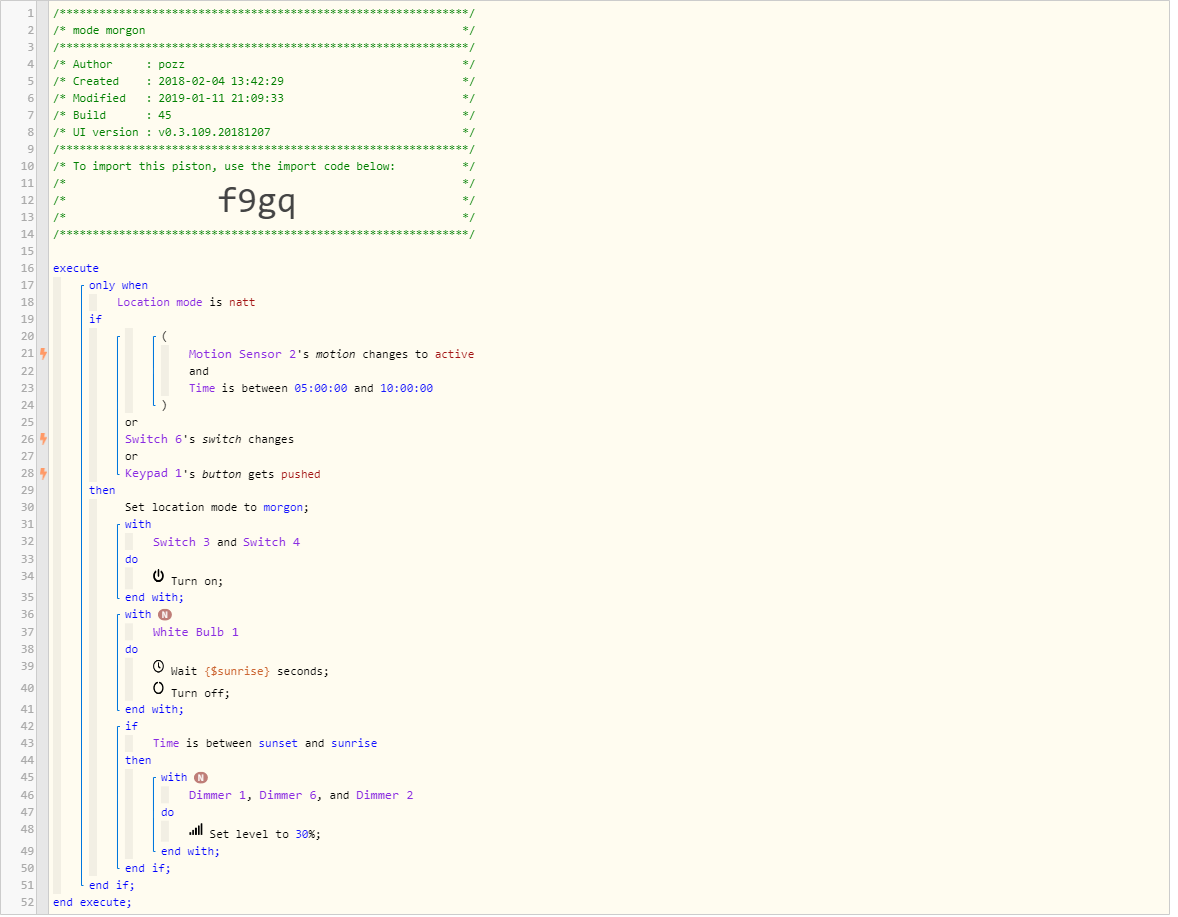The image size is (1178, 917).
Task: Click the lightning trigger icon on line 21
Action: 44,353
